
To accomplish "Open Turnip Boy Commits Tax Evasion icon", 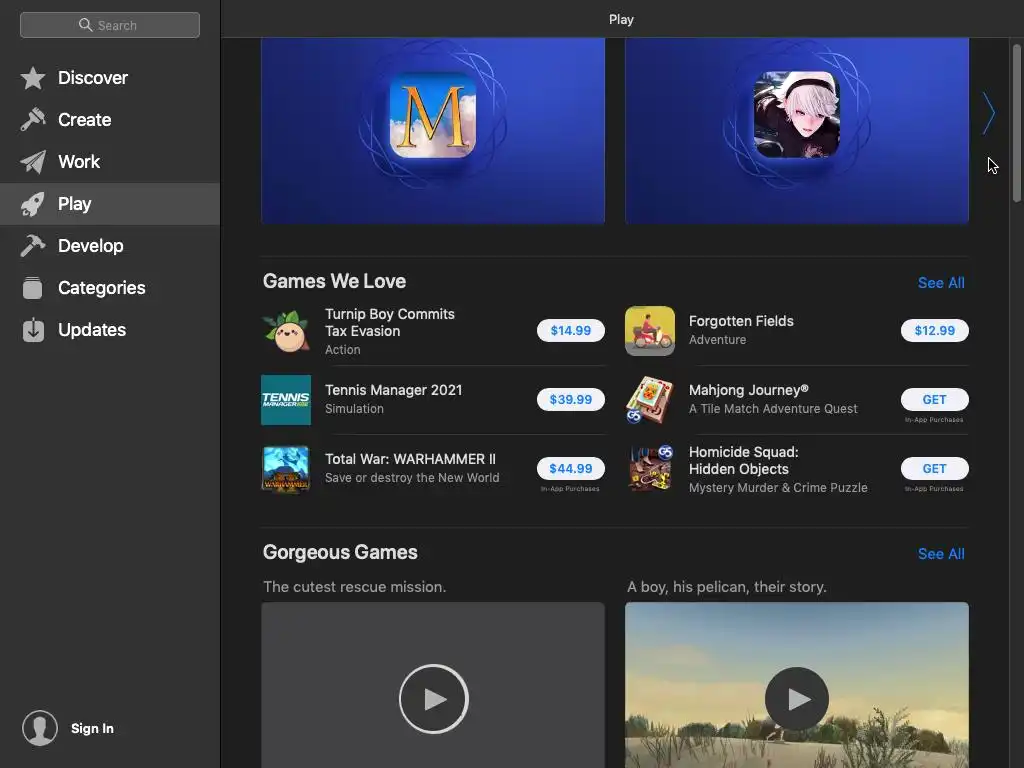I will click(x=286, y=331).
